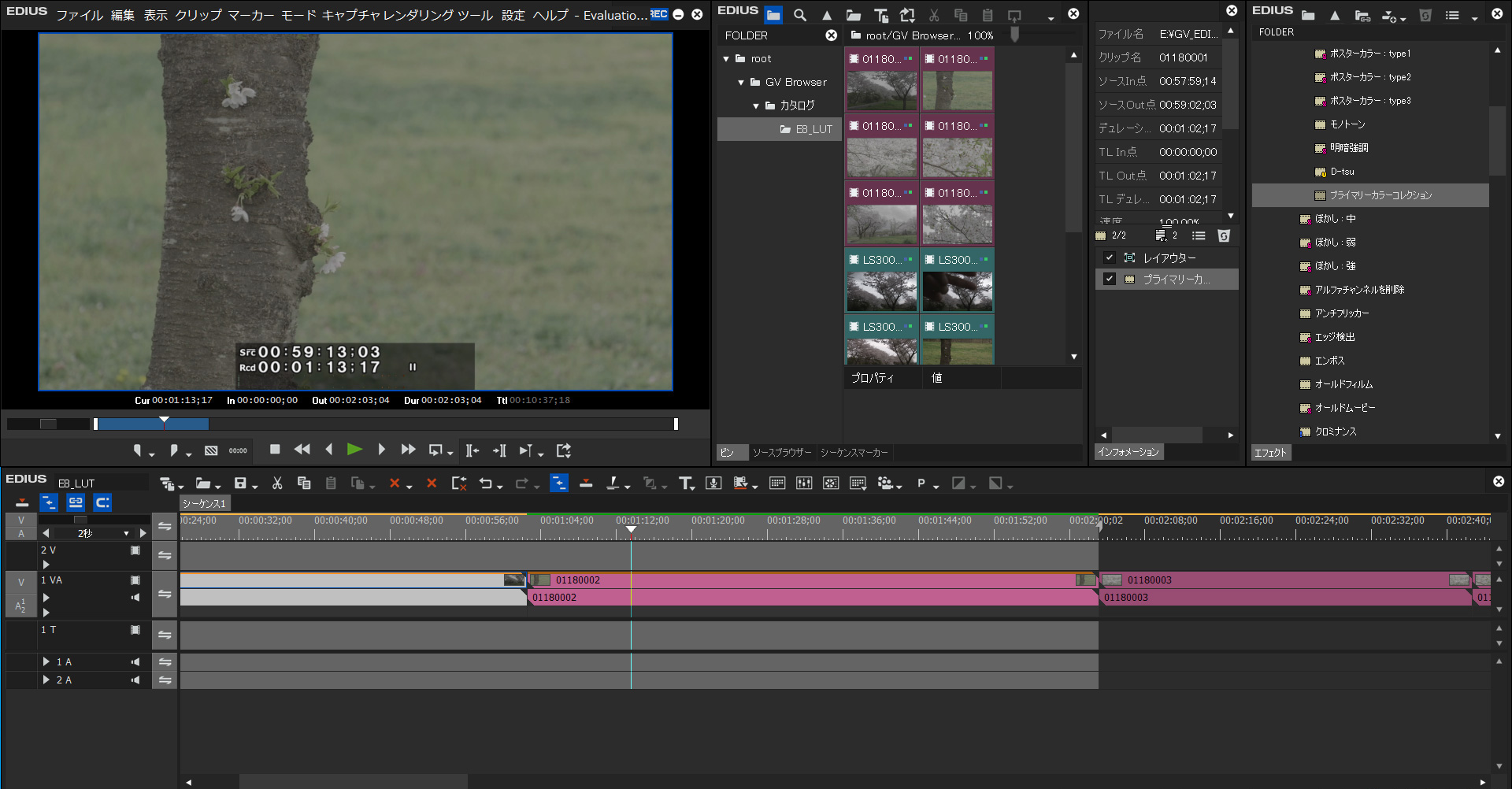Disable the プライマリーカ... effect checkbox
1512x789 pixels.
click(1110, 279)
